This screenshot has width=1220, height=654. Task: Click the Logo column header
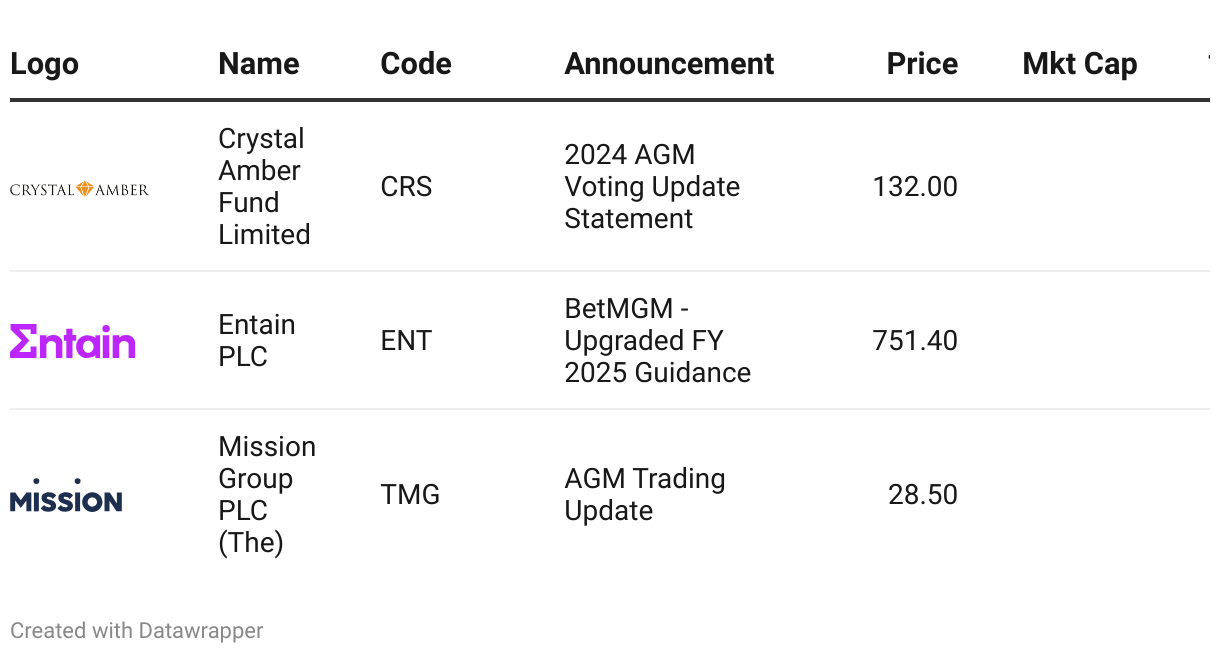(44, 64)
